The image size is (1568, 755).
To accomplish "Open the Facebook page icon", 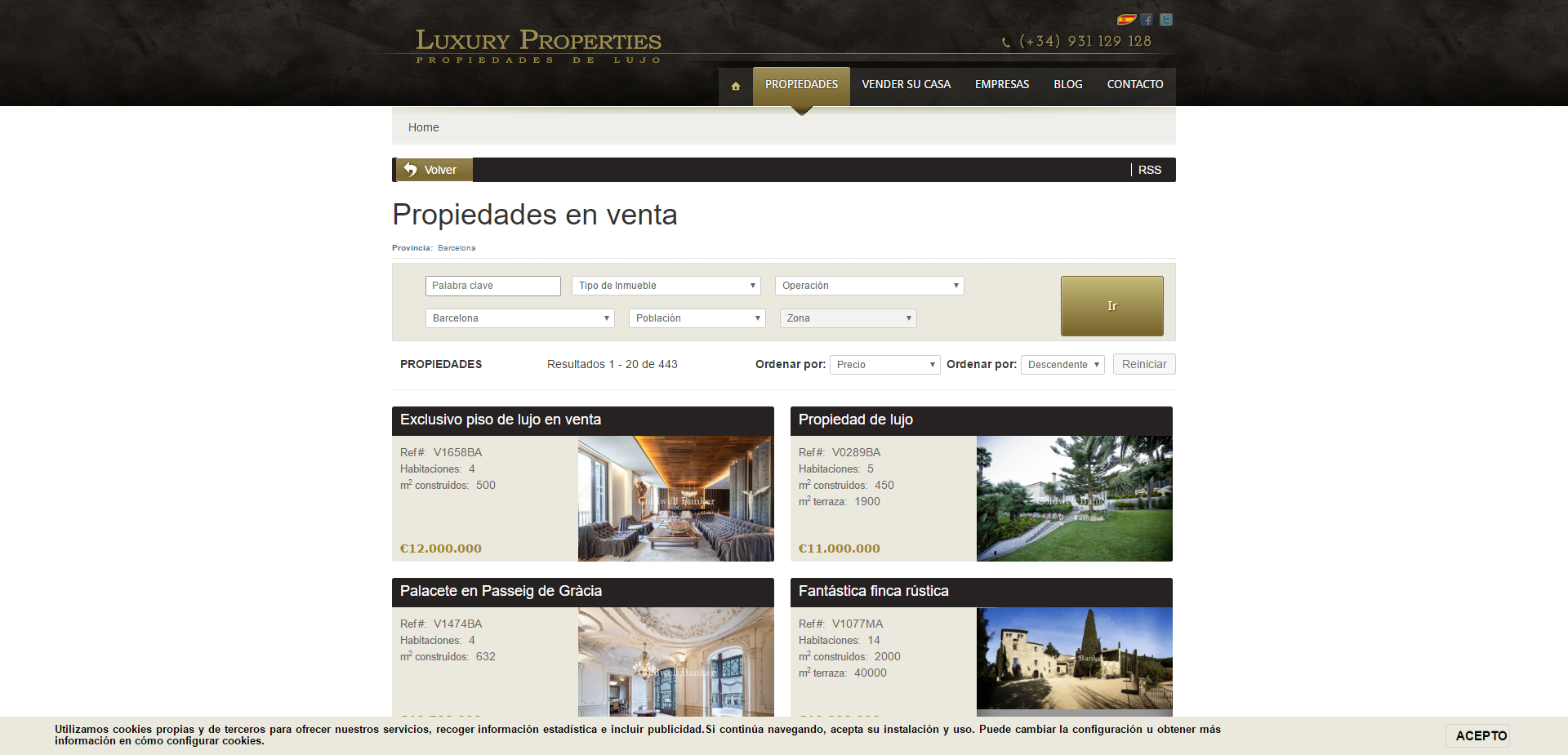I will point(1147,20).
